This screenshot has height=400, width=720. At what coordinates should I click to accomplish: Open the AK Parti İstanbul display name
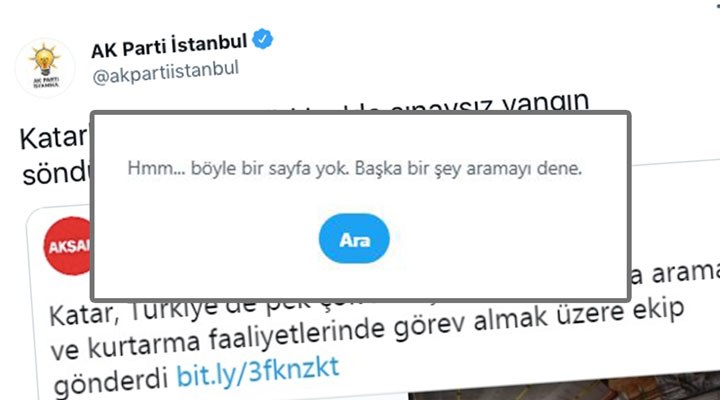(169, 46)
